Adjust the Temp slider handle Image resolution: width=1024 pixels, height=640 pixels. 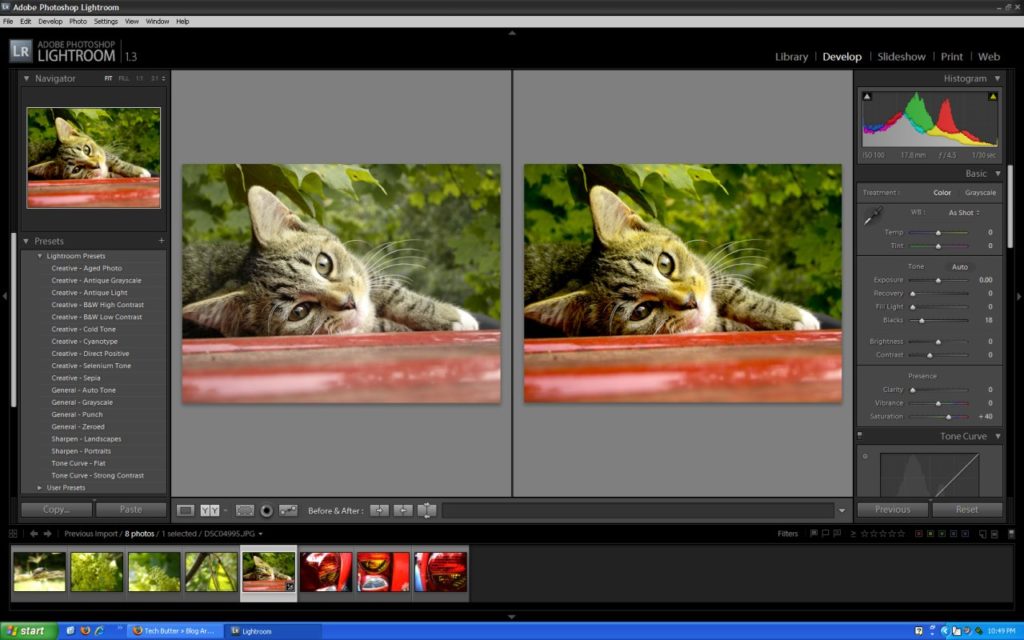click(938, 232)
